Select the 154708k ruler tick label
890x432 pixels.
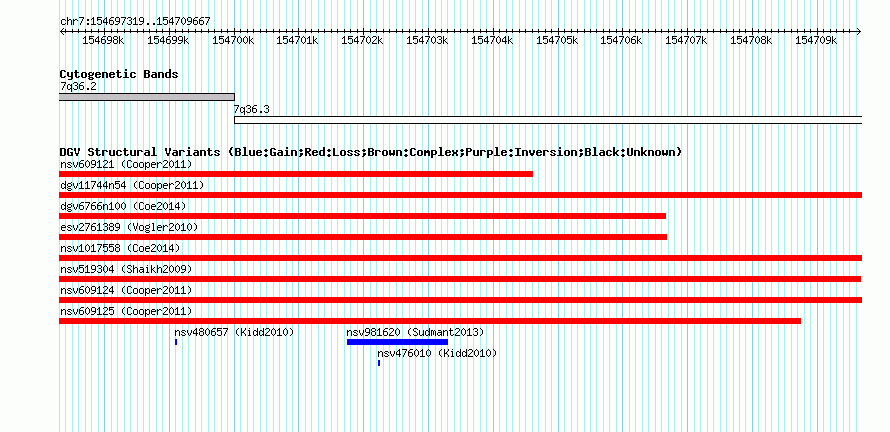coord(751,40)
